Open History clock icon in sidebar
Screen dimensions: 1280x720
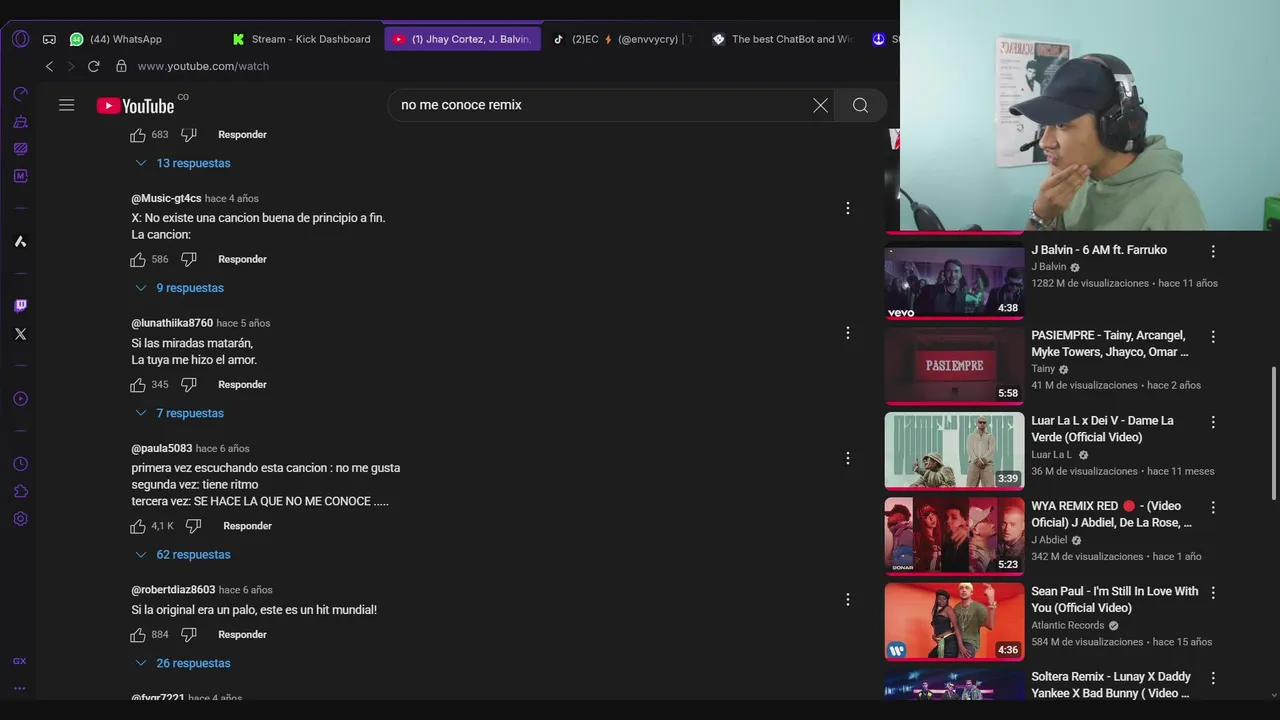pyautogui.click(x=20, y=464)
